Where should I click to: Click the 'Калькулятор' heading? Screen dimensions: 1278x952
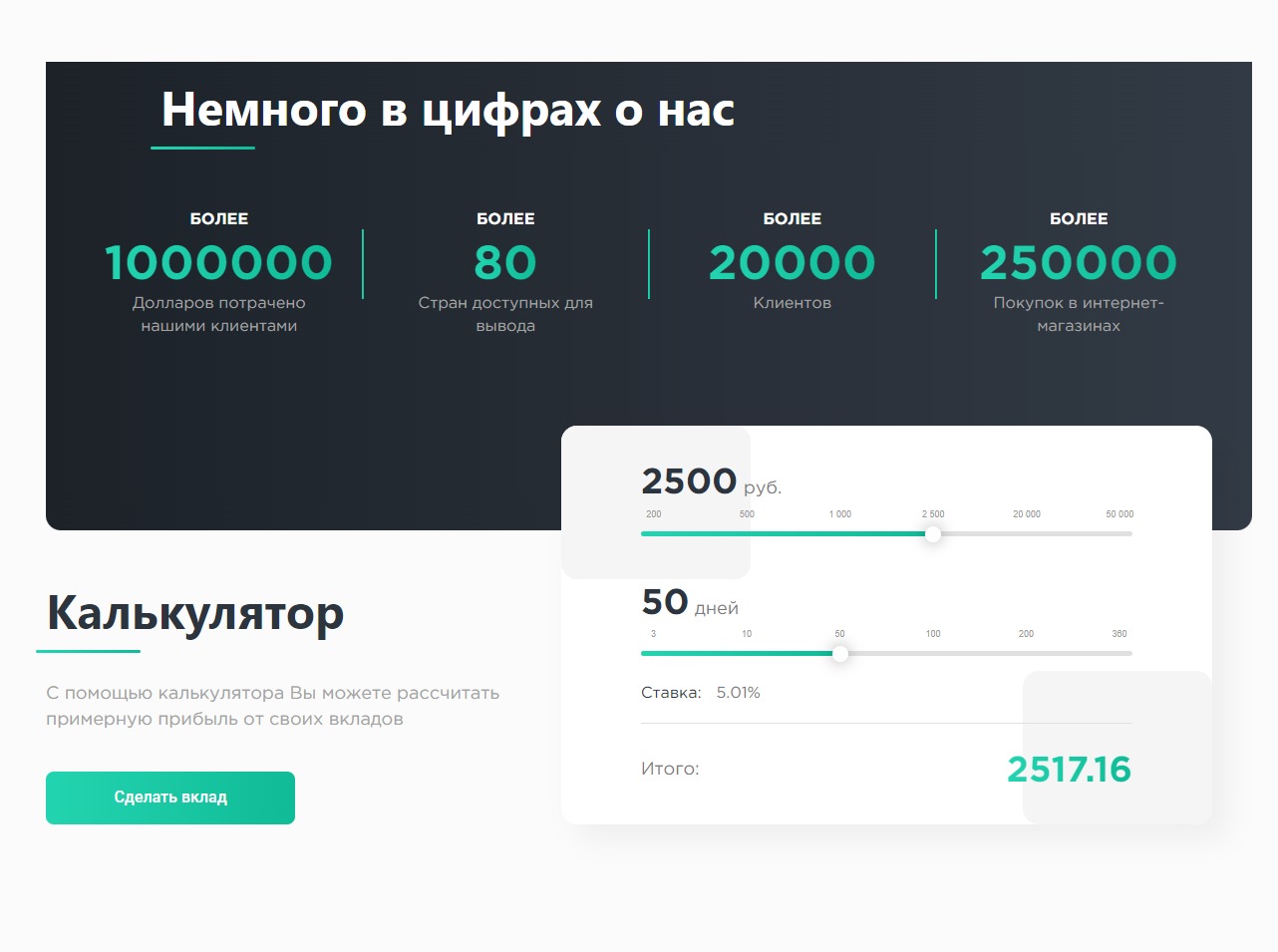195,613
